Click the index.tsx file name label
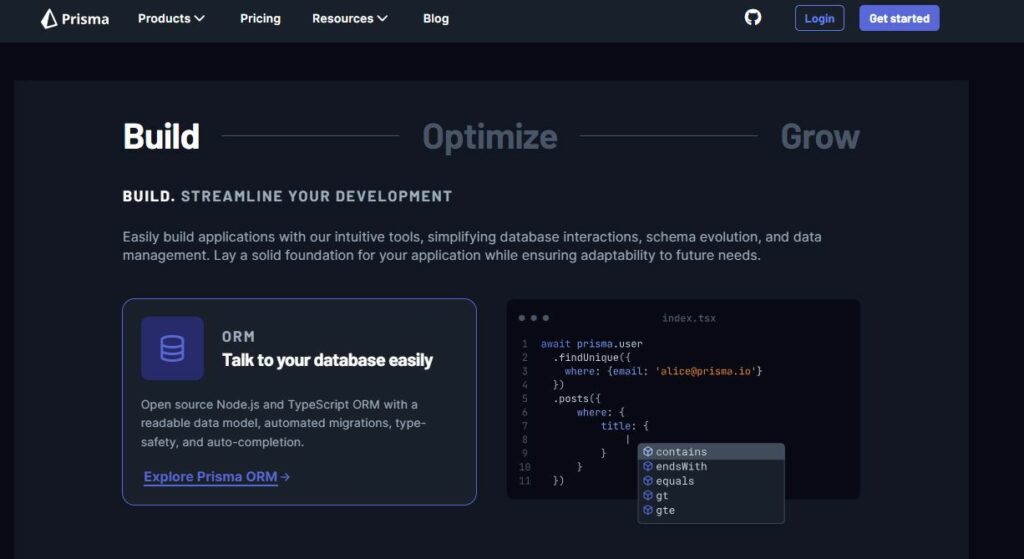 pos(688,318)
